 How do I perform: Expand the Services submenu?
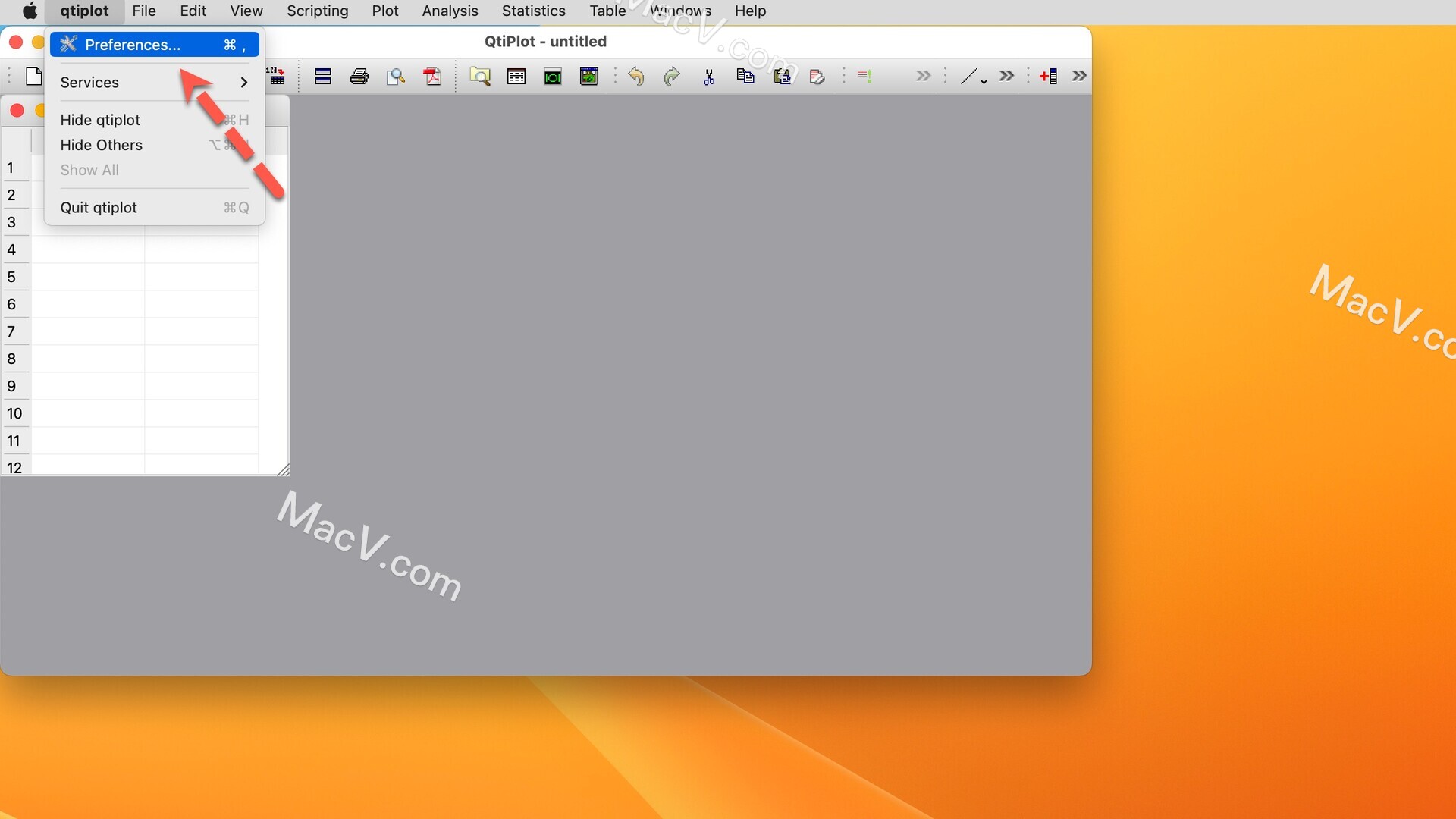click(155, 82)
